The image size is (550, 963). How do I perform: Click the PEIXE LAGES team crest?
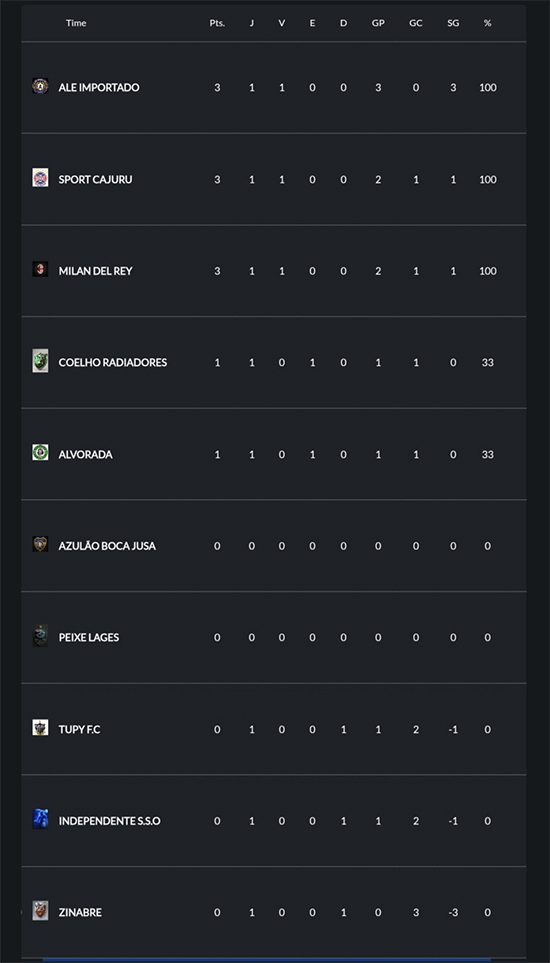[40, 636]
